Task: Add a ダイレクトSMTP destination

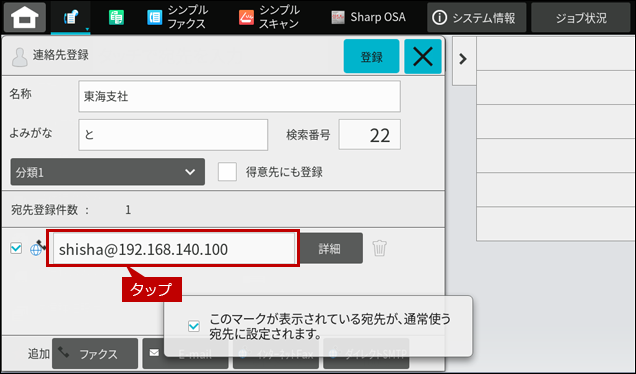Action: [x=366, y=354]
